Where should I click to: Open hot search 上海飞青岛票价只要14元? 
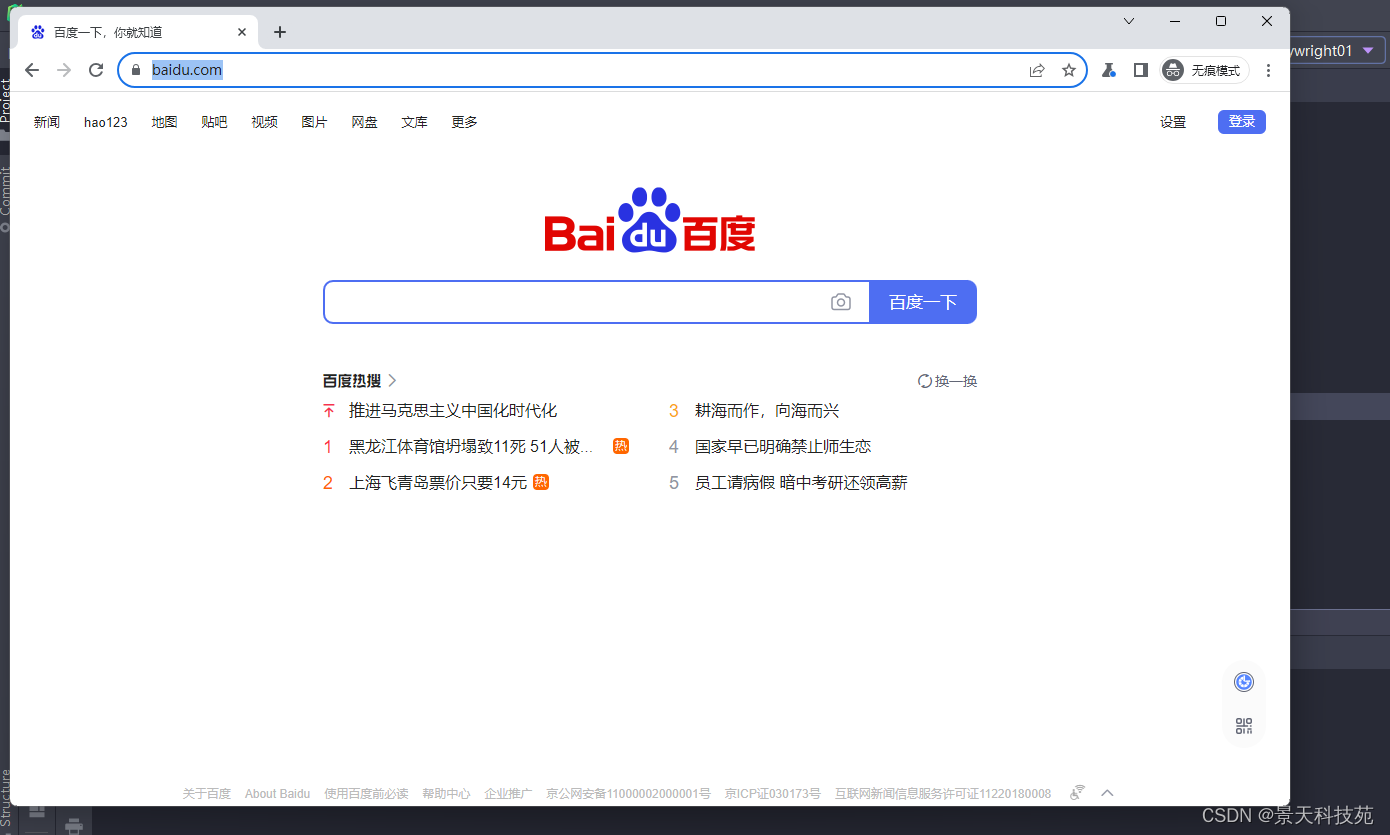tap(438, 483)
